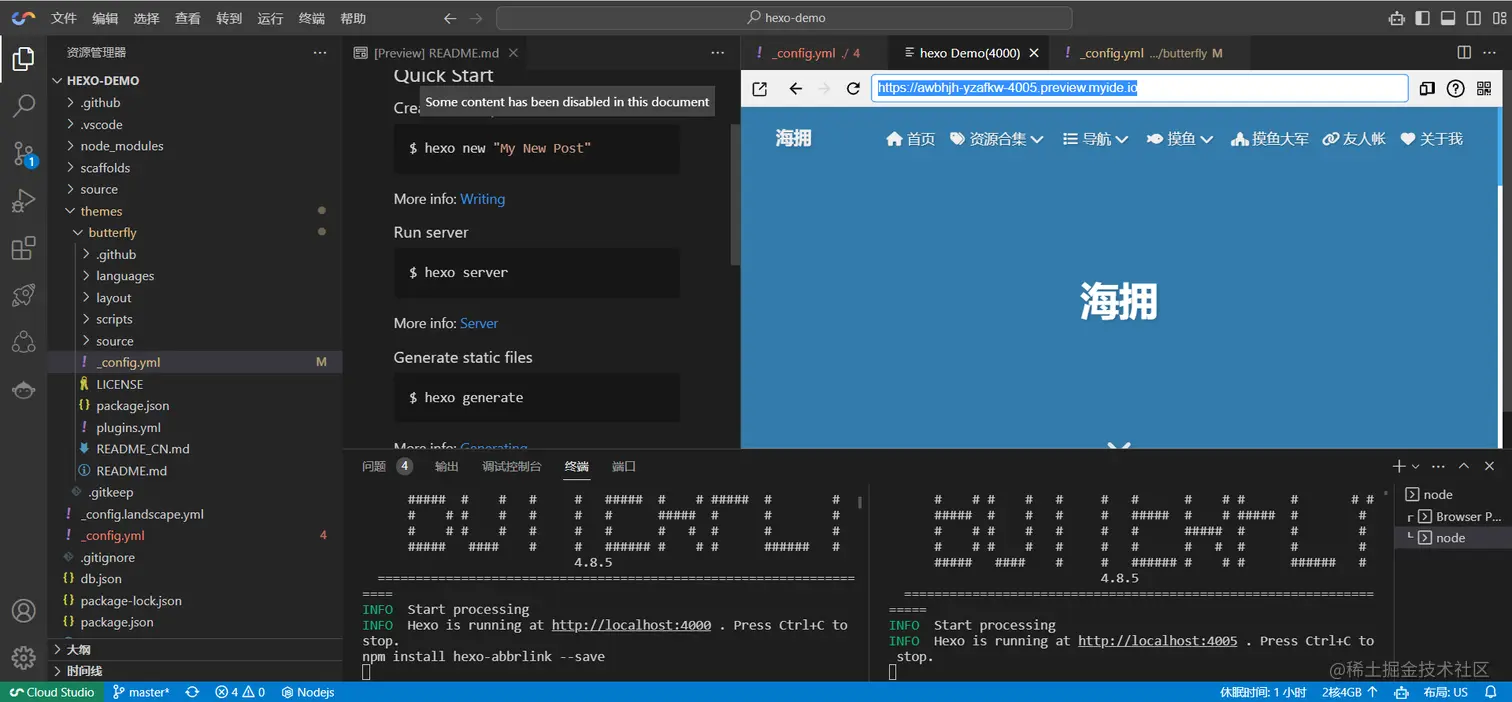Show the preview QR code
Image resolution: width=1512 pixels, height=702 pixels.
(x=1484, y=89)
